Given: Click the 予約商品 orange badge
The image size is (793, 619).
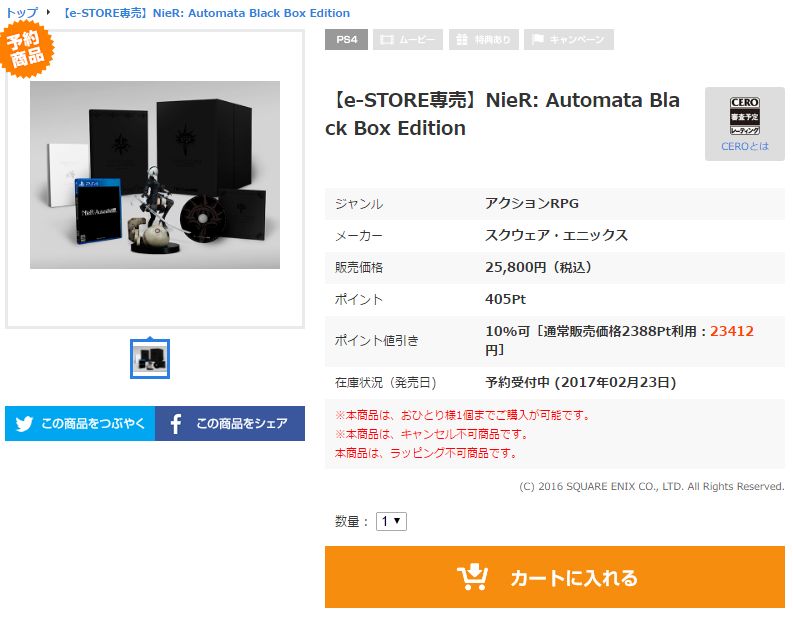Looking at the screenshot, I should point(26,50).
